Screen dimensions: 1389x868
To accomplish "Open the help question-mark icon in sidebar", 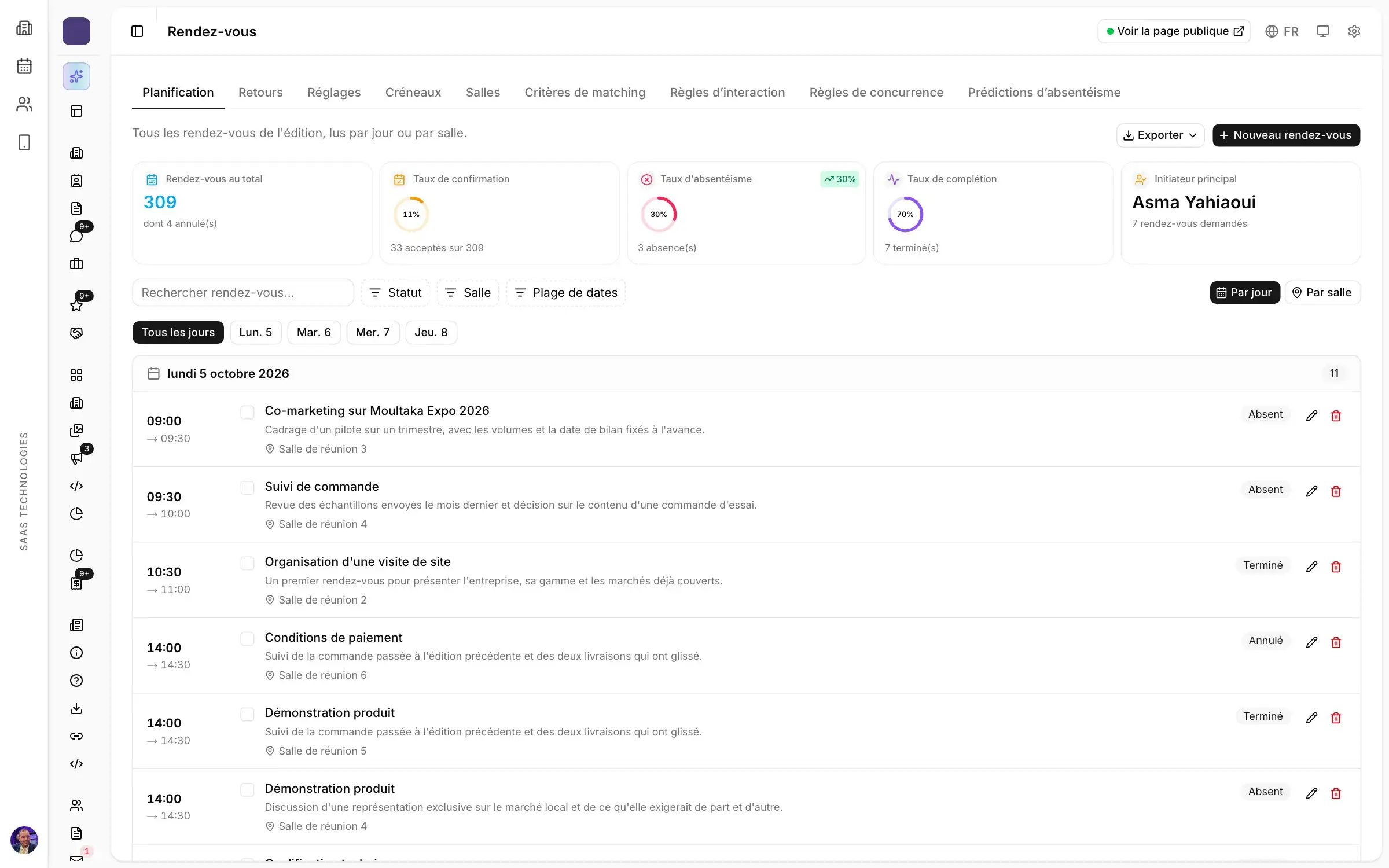I will click(x=76, y=681).
